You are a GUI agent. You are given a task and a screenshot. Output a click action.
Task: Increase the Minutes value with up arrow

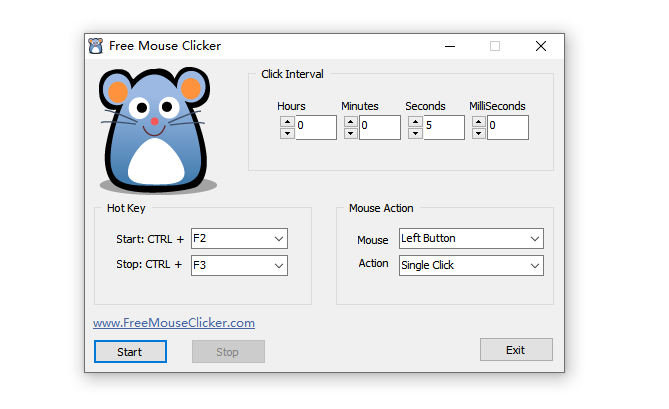351,122
